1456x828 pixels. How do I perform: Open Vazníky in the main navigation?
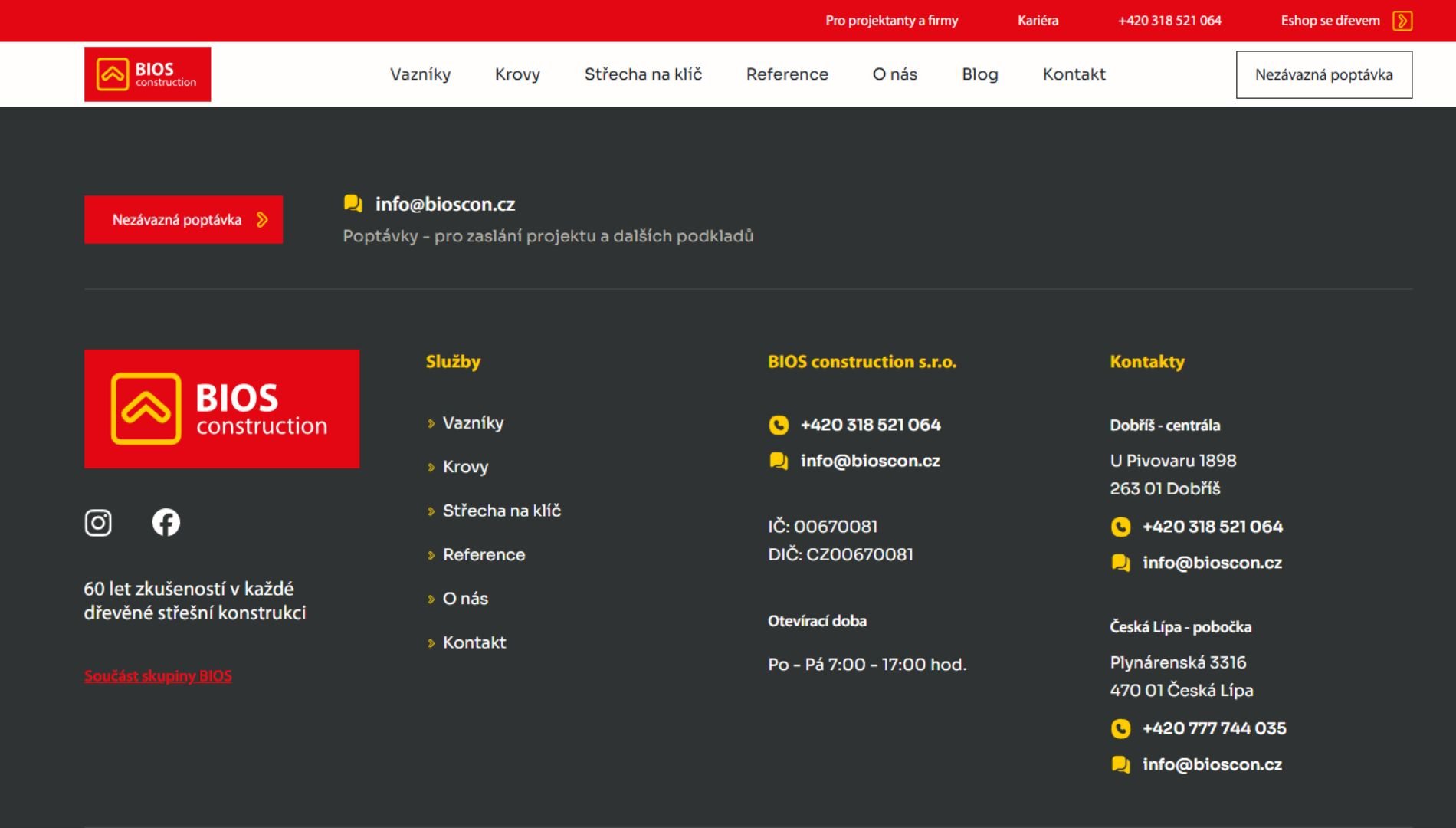tap(420, 74)
